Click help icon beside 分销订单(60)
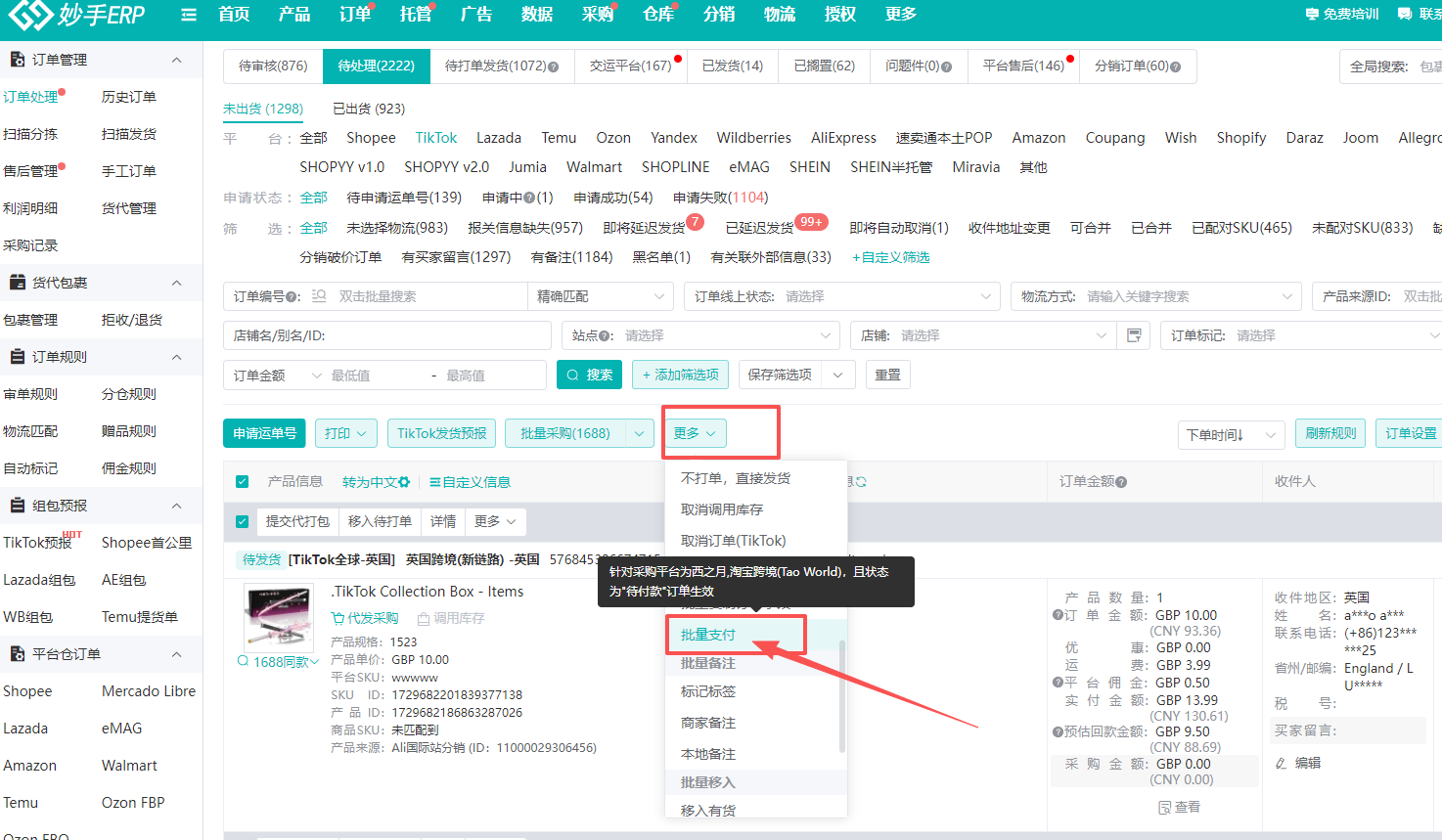Image resolution: width=1442 pixels, height=840 pixels. click(1176, 66)
